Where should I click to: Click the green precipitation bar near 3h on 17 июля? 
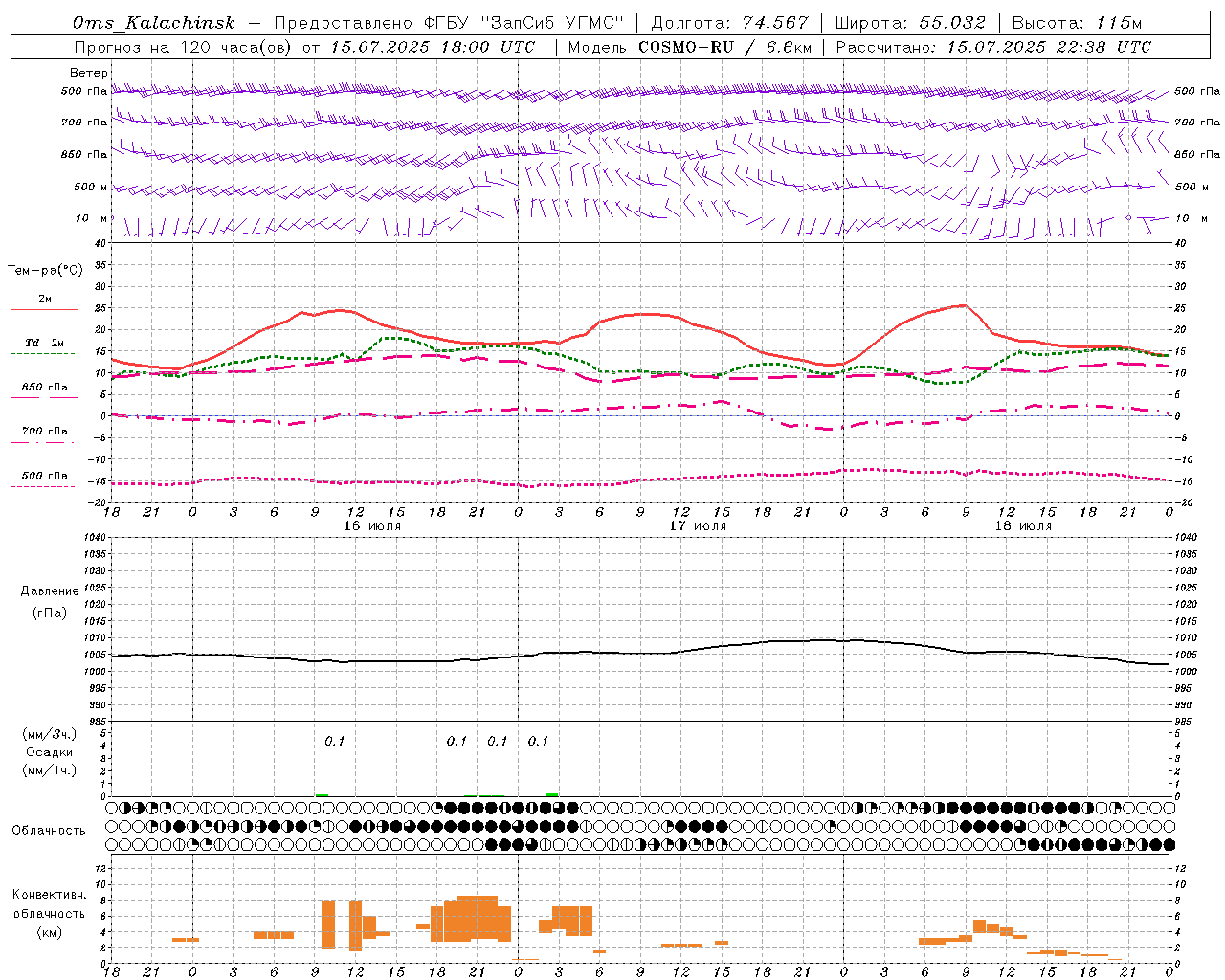click(552, 794)
